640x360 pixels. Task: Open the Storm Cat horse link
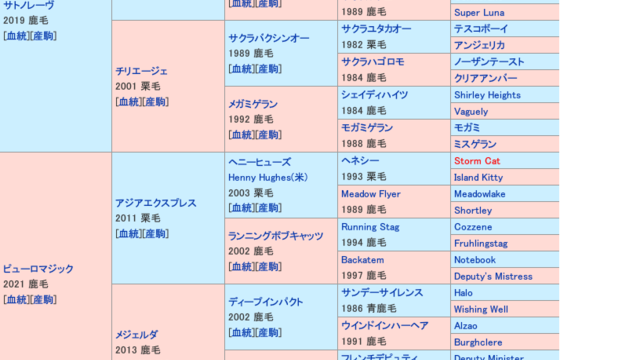[x=477, y=161]
